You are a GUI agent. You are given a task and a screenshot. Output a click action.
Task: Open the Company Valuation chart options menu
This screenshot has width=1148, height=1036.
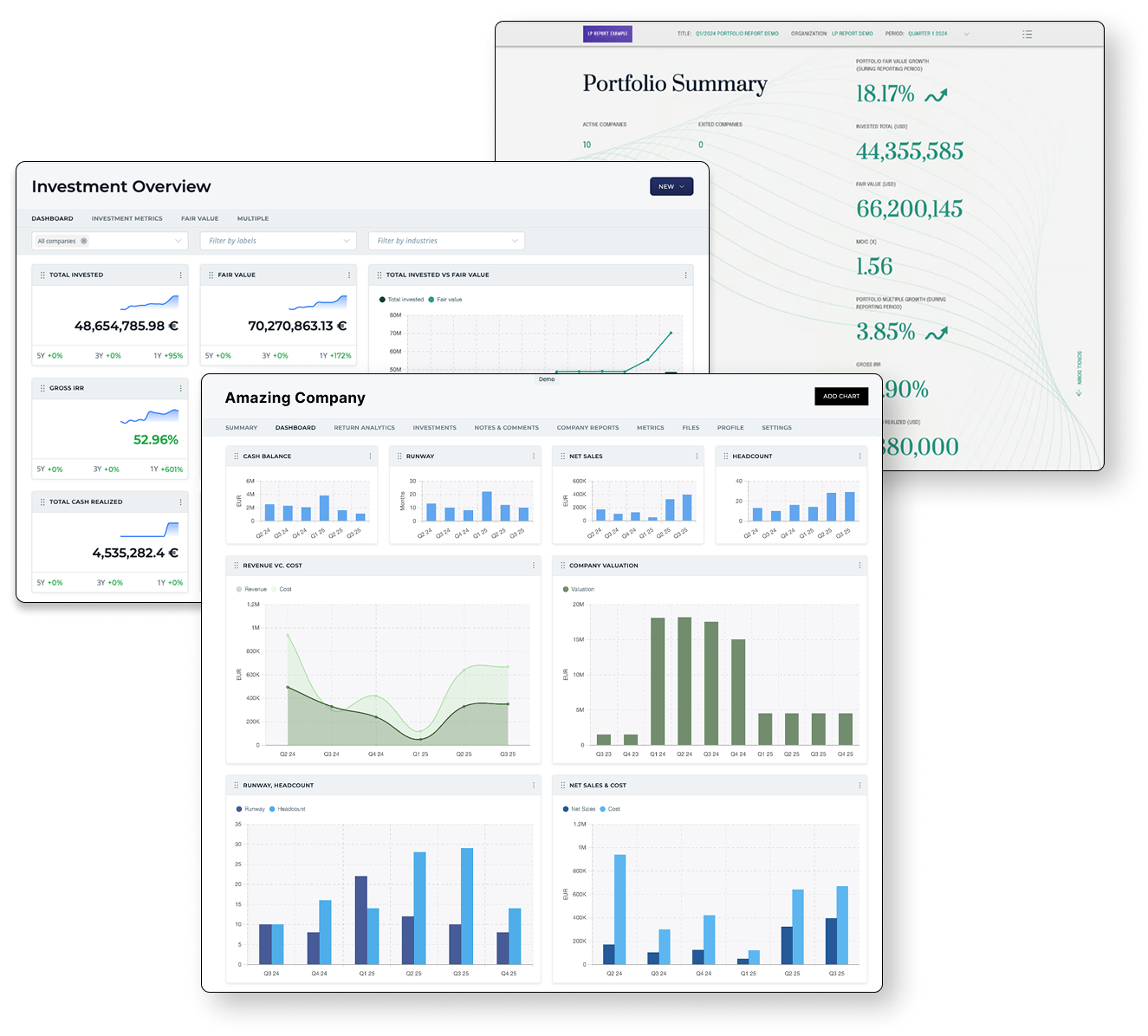pos(859,566)
